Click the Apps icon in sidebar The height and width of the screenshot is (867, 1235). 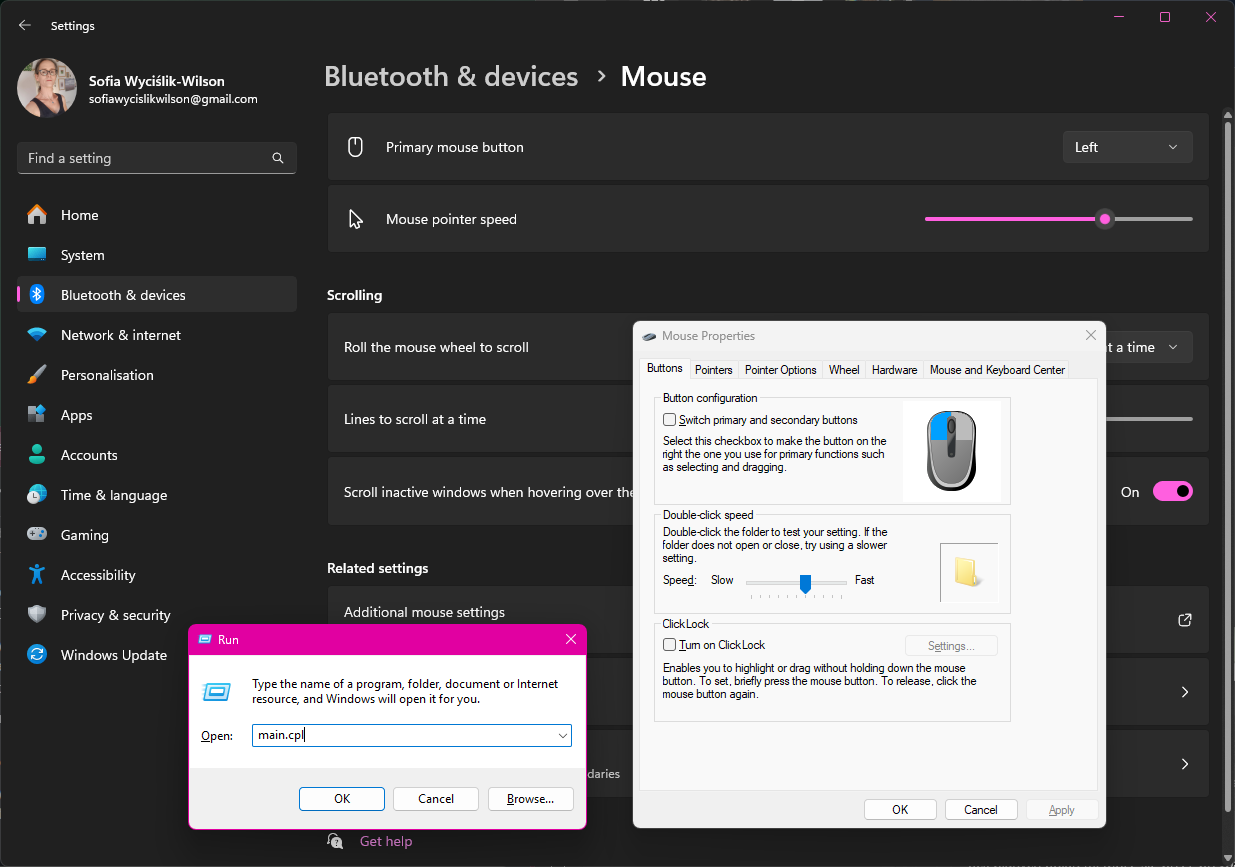[x=37, y=415]
